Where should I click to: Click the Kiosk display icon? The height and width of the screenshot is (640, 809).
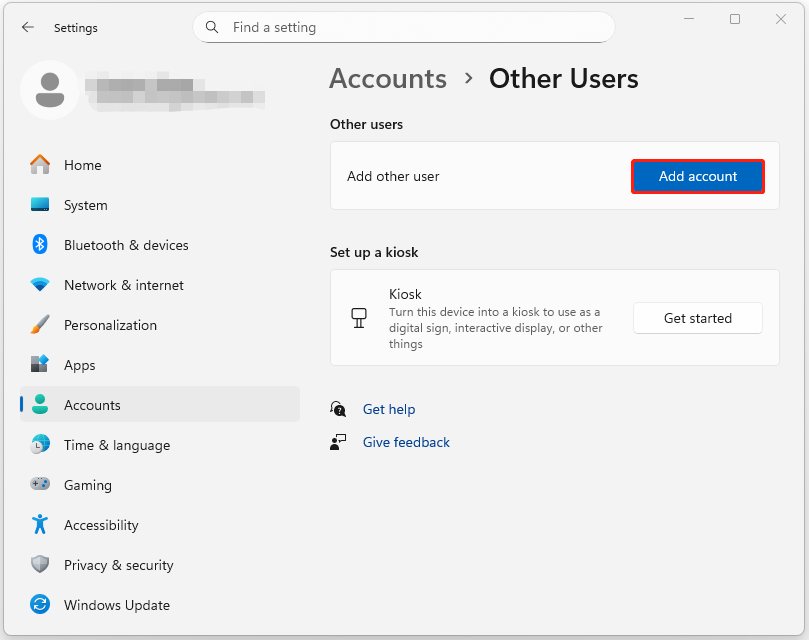pyautogui.click(x=359, y=317)
